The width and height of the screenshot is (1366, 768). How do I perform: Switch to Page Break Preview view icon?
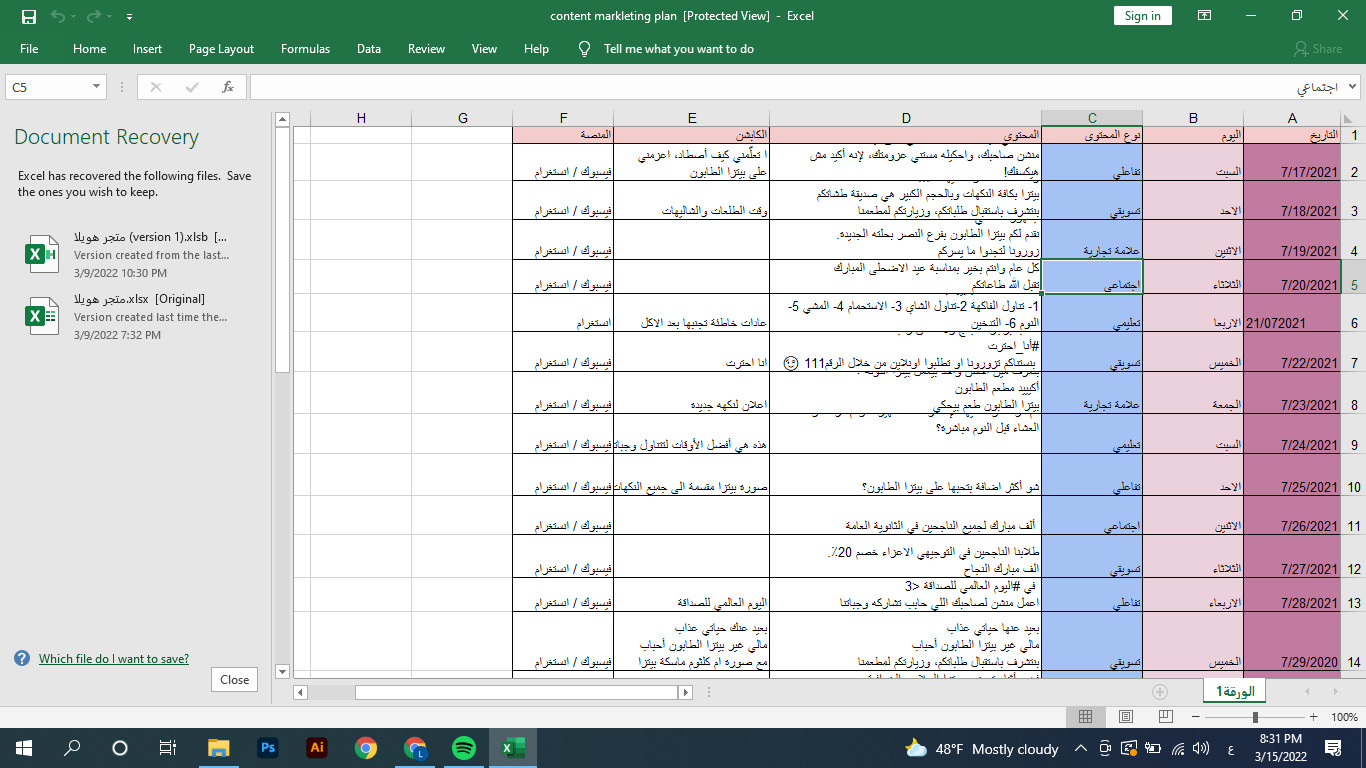(1164, 717)
